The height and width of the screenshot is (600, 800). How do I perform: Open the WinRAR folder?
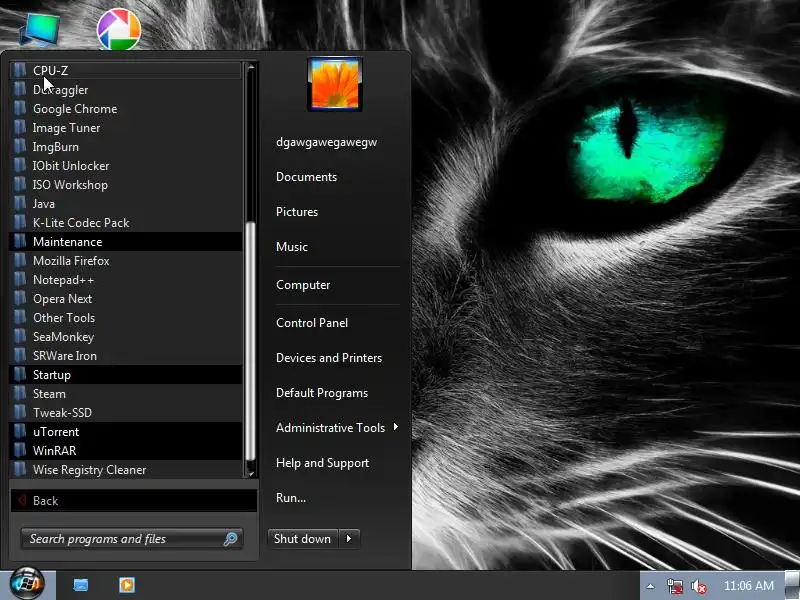(x=126, y=451)
